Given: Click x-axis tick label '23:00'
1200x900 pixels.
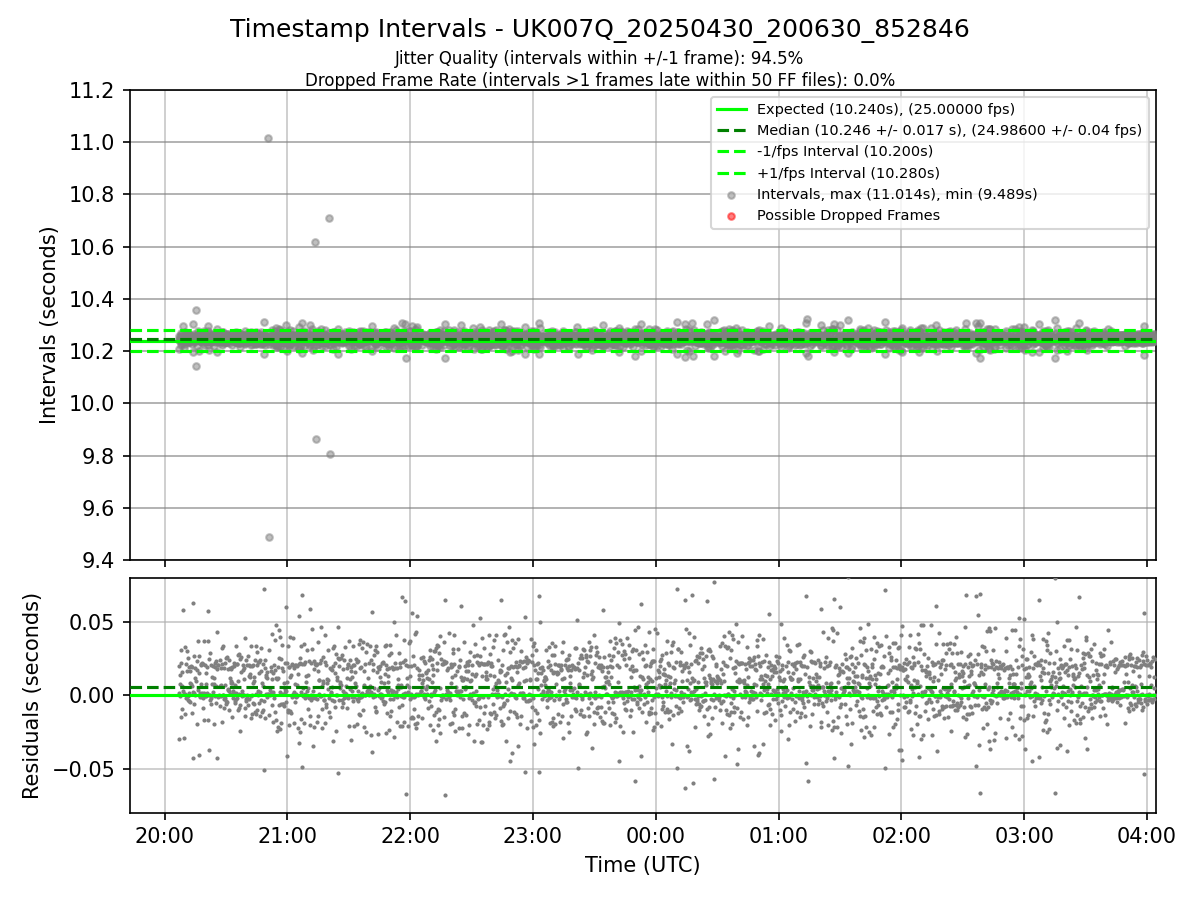Looking at the screenshot, I should tap(533, 834).
